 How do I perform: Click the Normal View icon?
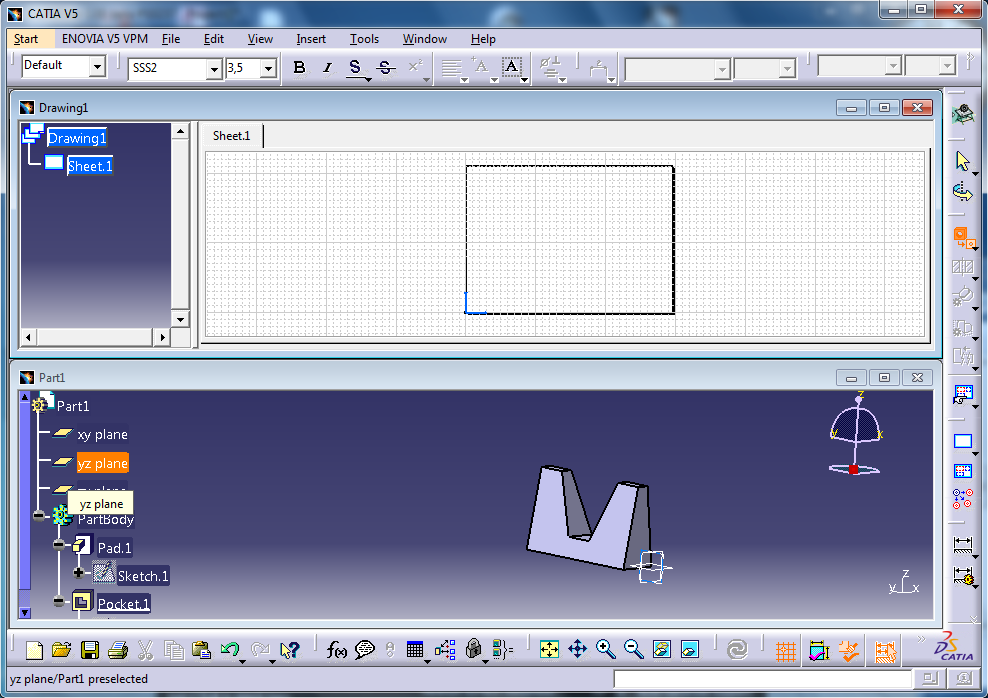click(x=662, y=649)
